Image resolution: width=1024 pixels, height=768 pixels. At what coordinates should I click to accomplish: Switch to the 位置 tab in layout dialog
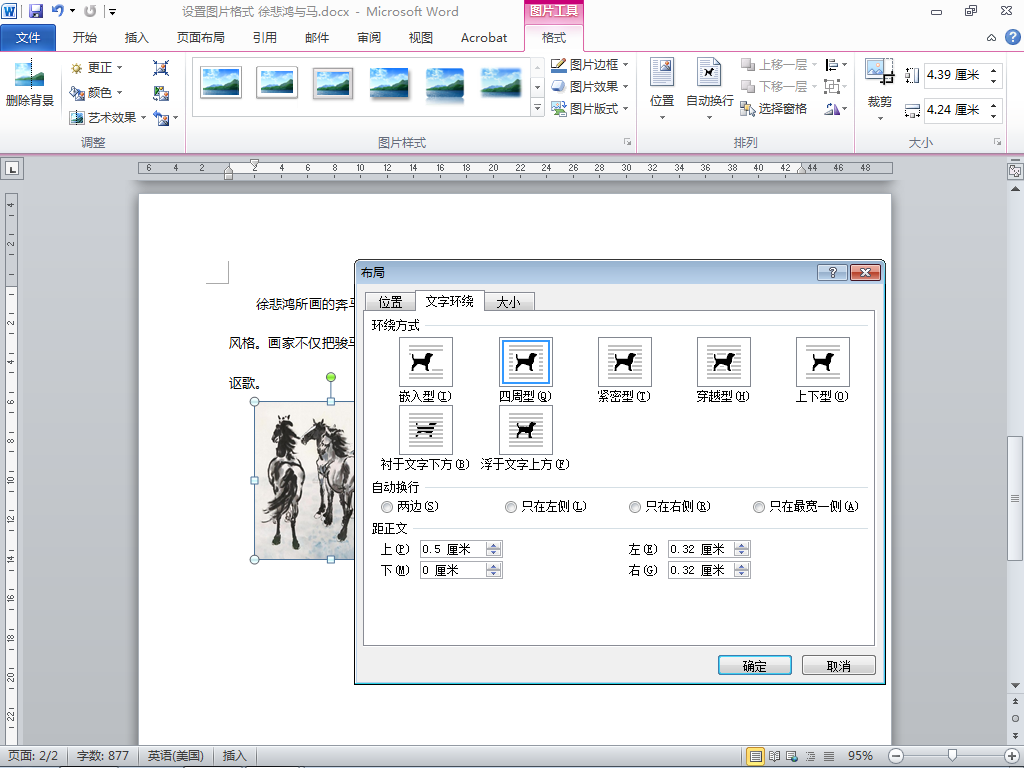[391, 302]
